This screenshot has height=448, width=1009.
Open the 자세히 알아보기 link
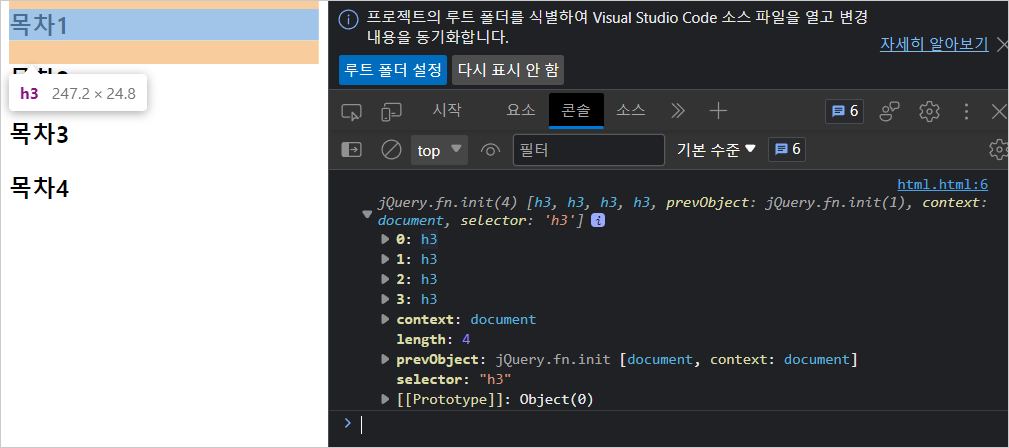pyautogui.click(x=934, y=44)
